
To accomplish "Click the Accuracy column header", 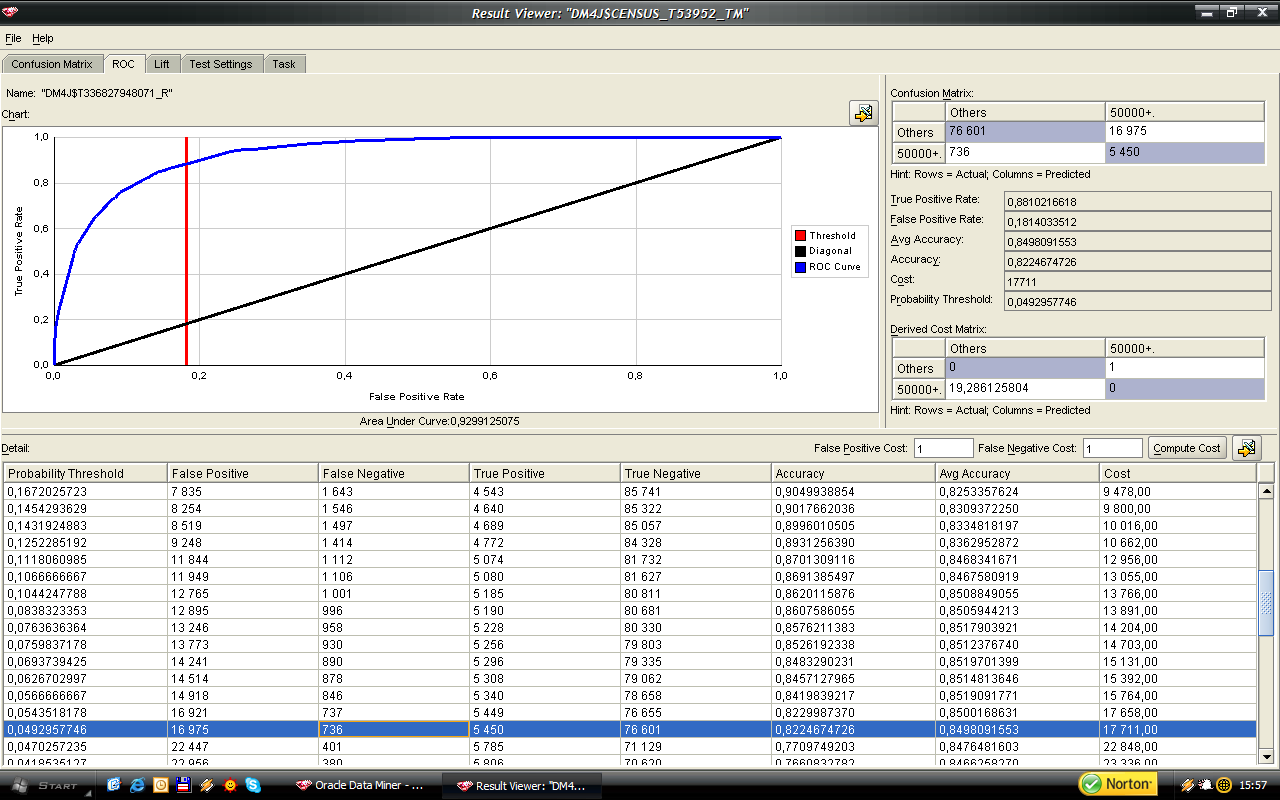I will click(x=853, y=473).
